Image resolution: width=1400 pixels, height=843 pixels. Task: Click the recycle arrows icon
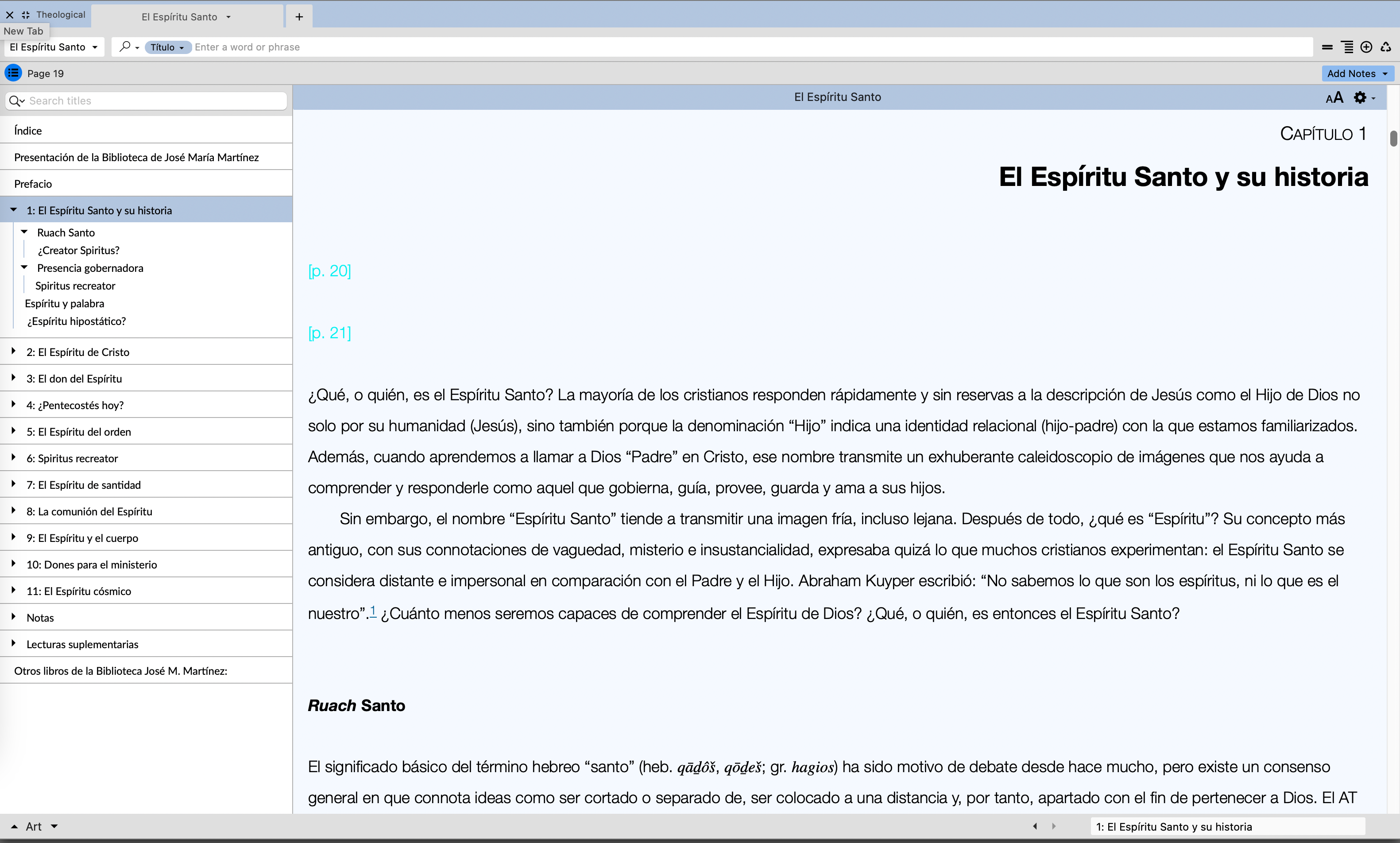(1386, 47)
